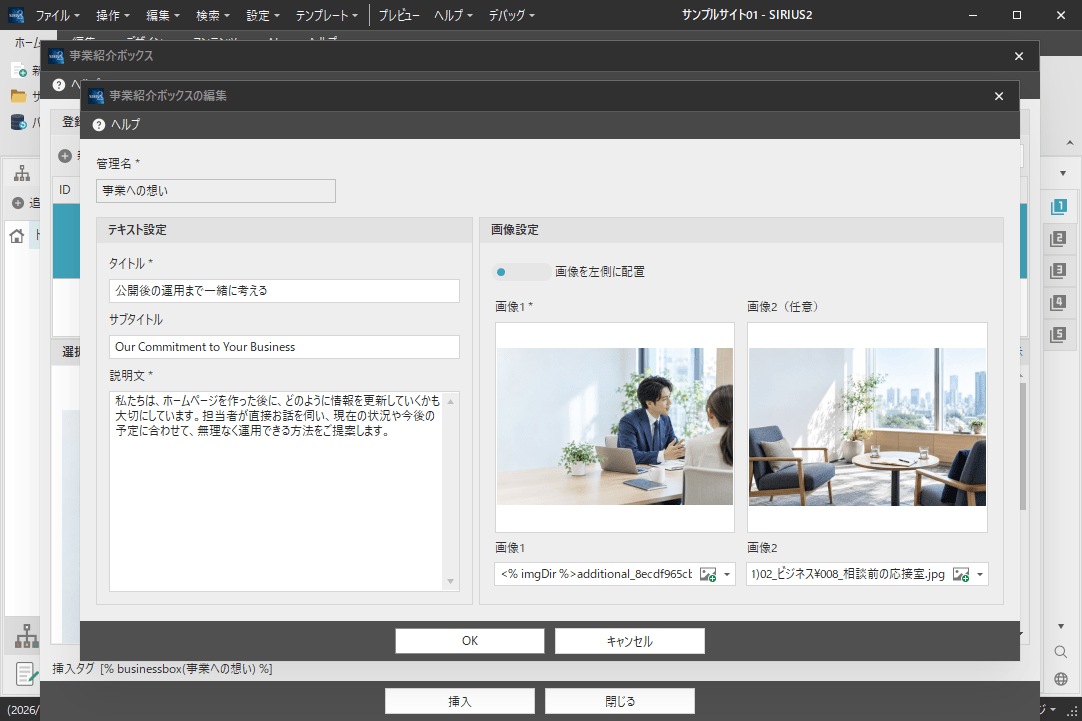
Task: Click キャンセル button
Action: 629,641
